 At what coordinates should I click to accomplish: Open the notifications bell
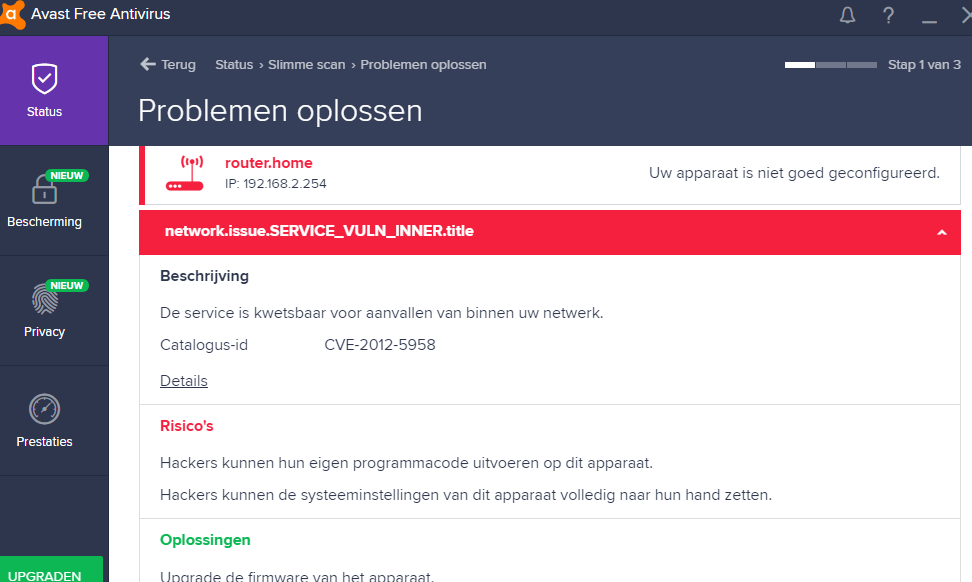[847, 15]
